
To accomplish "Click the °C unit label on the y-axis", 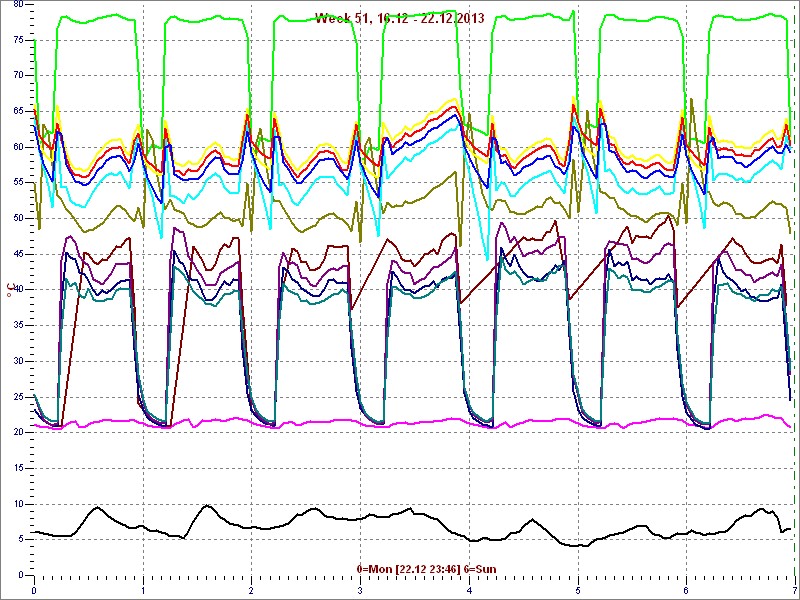I will (10, 290).
